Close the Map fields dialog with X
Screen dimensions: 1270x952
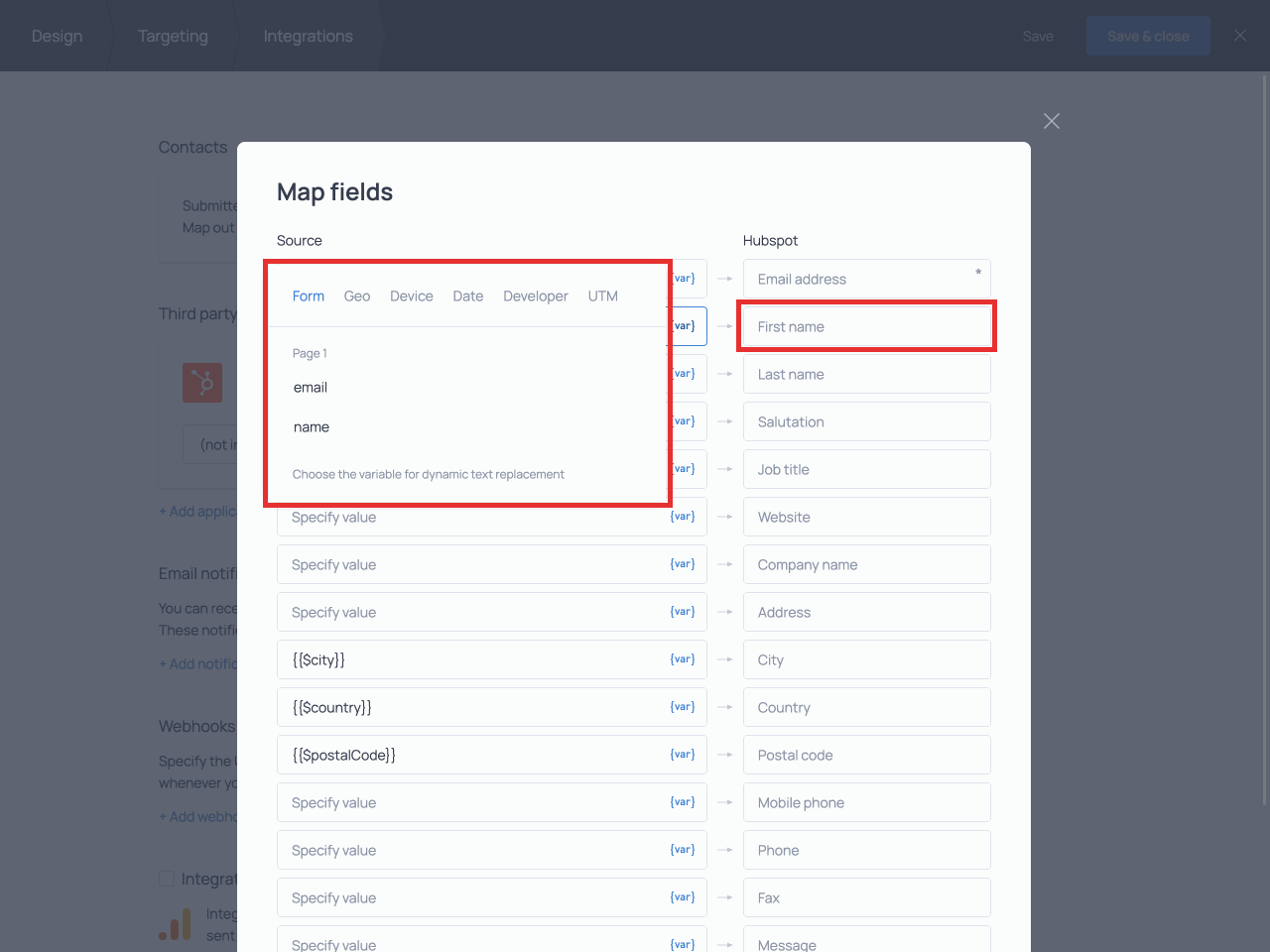(x=1052, y=121)
